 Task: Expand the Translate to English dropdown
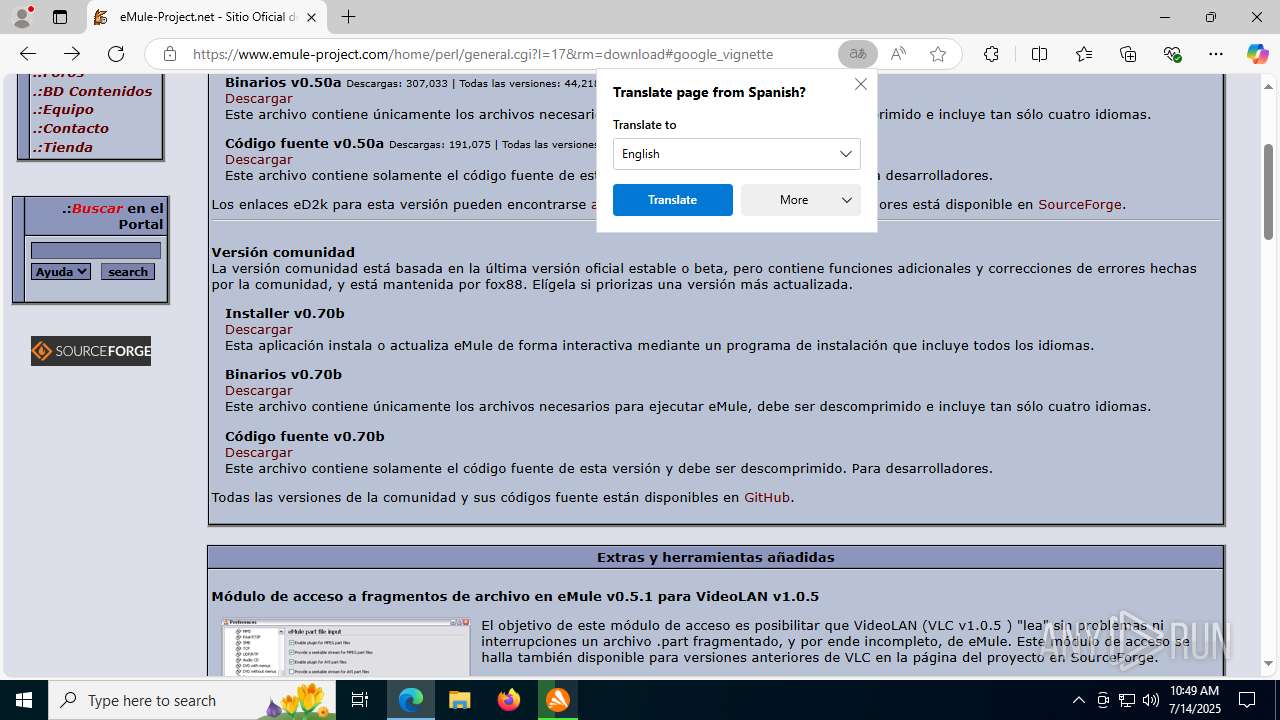737,154
